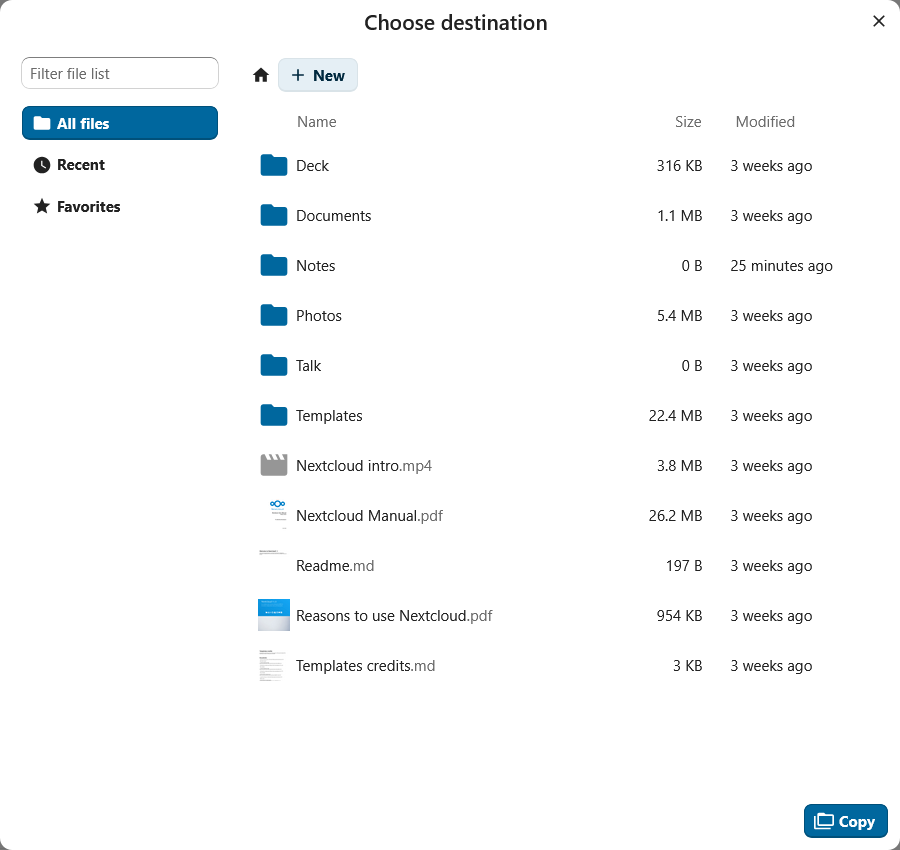Click the star icon next to Favorites
The image size is (900, 850).
[x=42, y=206]
